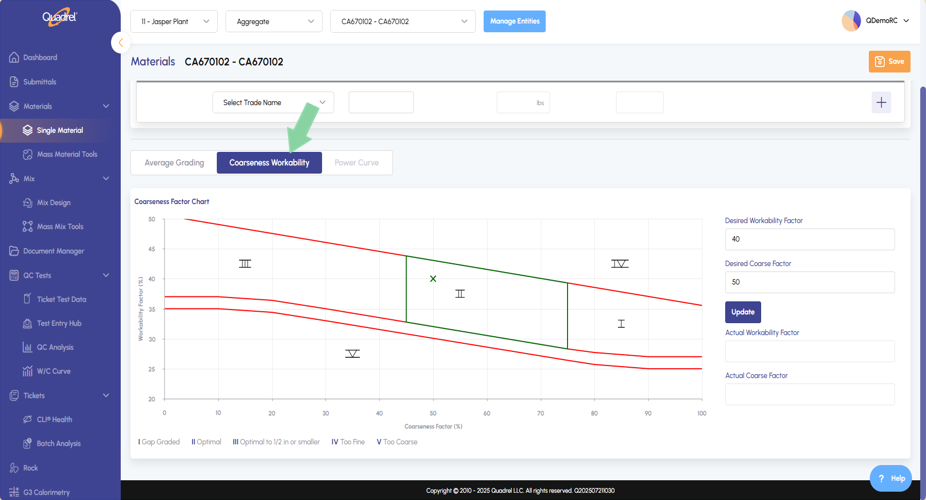Click the Submittals document icon
This screenshot has height=500, width=926.
pyautogui.click(x=14, y=81)
